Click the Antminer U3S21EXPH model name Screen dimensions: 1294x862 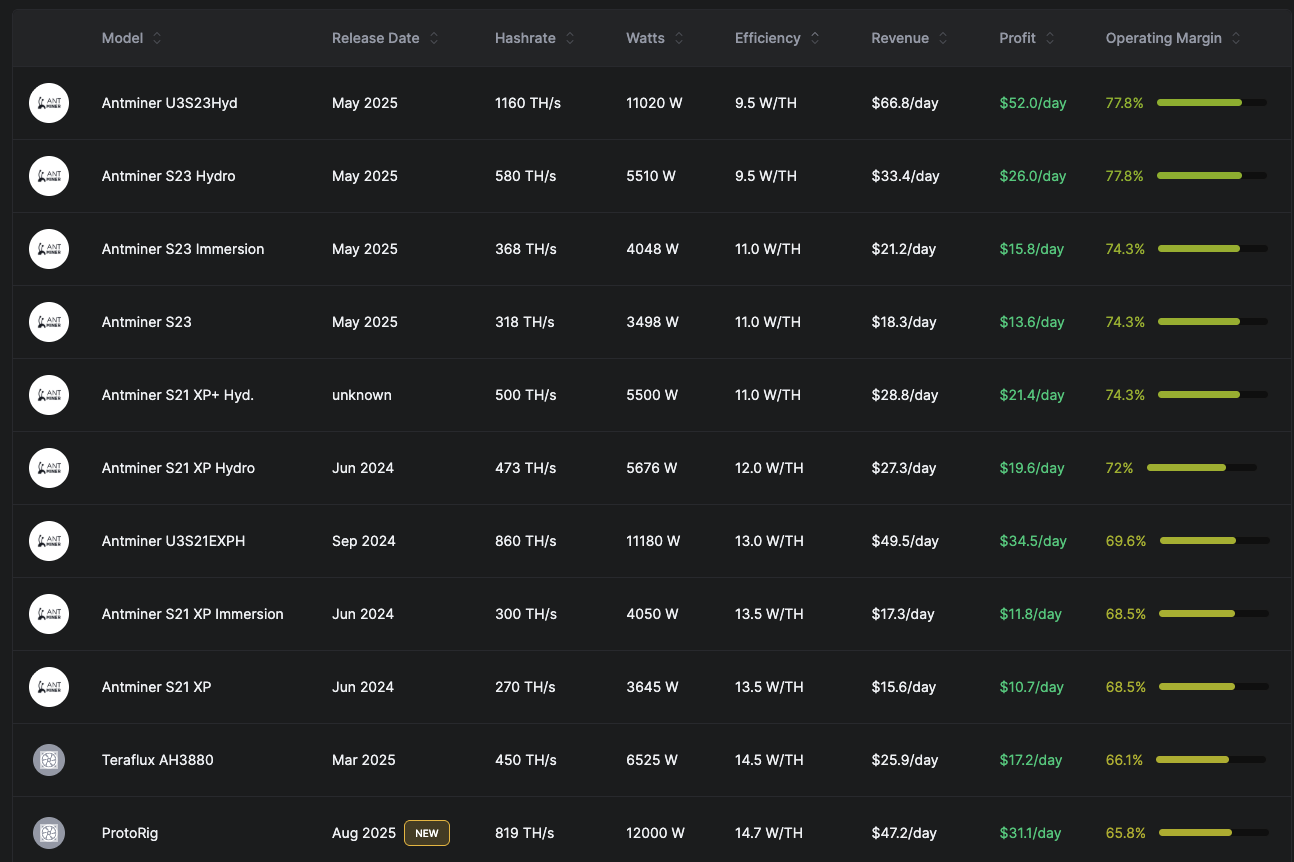pyautogui.click(x=173, y=541)
